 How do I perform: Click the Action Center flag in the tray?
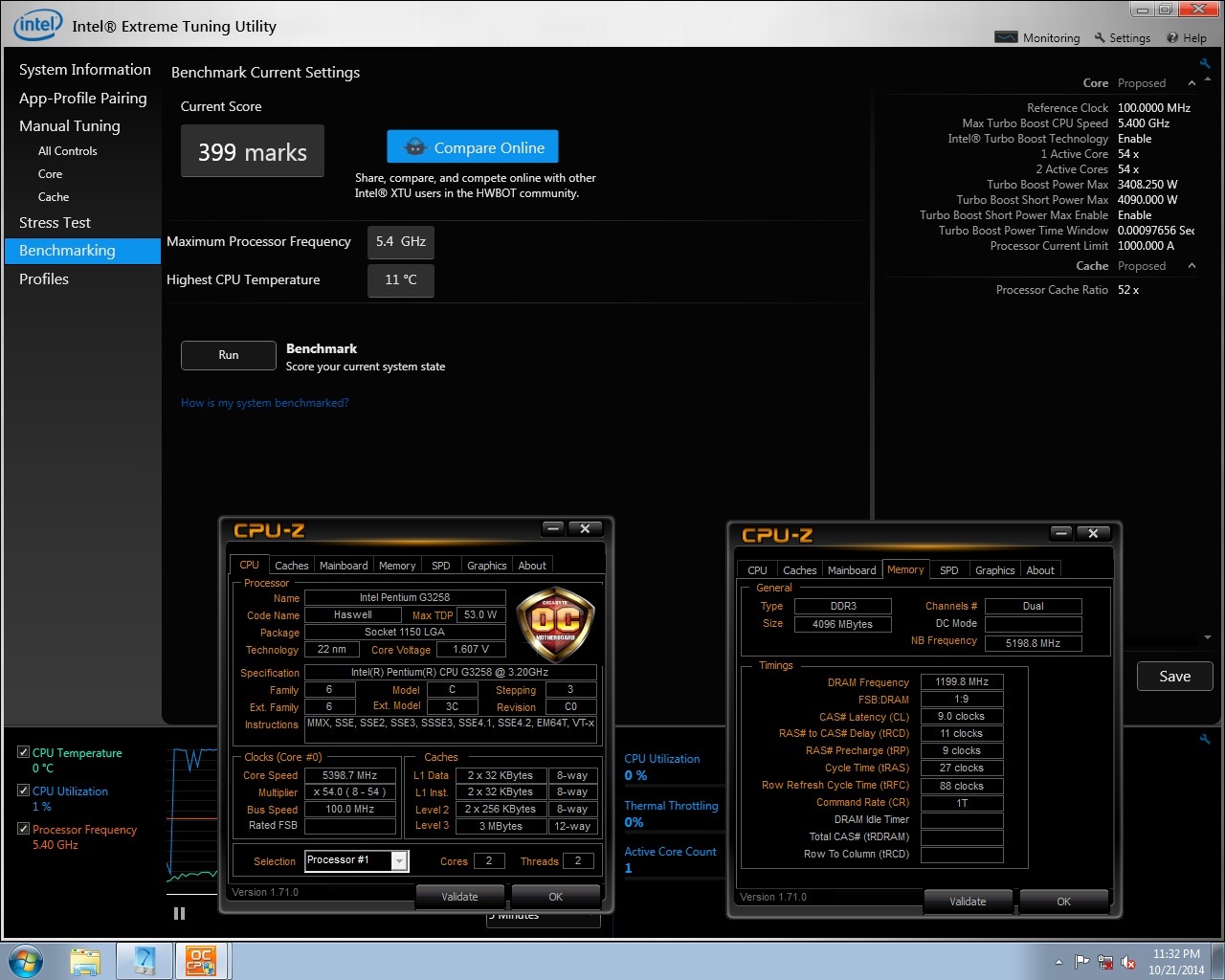point(1082,962)
